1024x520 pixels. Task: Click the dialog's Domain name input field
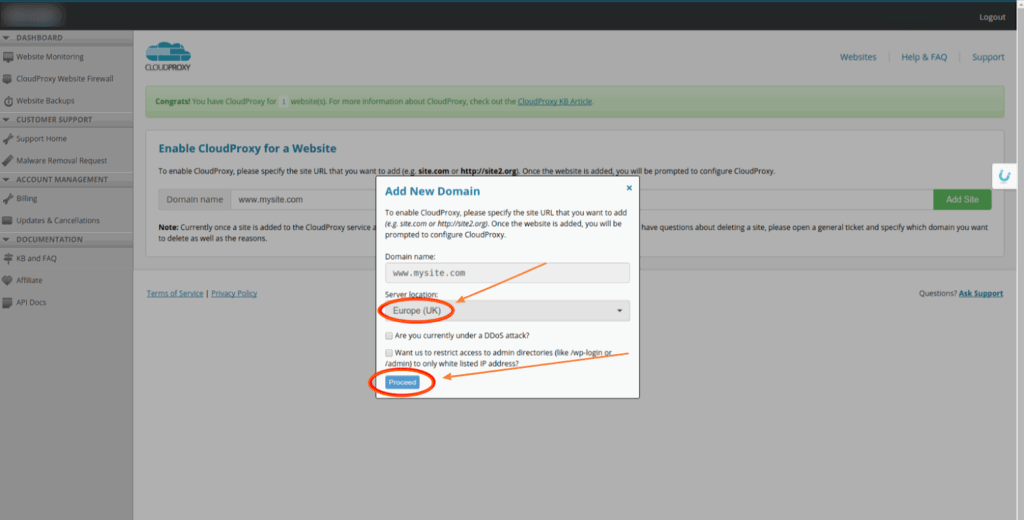click(507, 273)
